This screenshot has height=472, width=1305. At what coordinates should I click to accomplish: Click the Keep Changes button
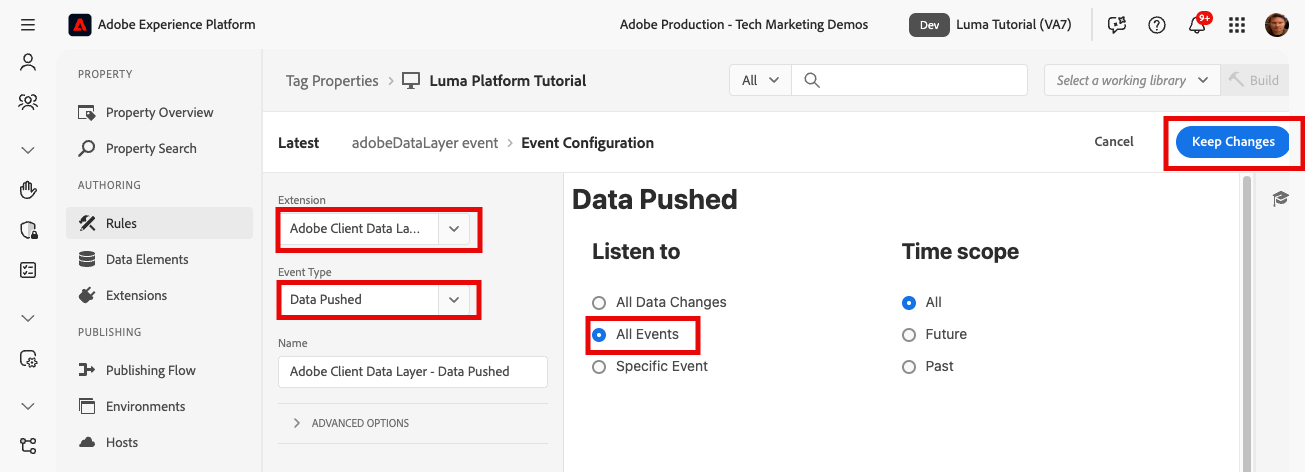[1233, 142]
